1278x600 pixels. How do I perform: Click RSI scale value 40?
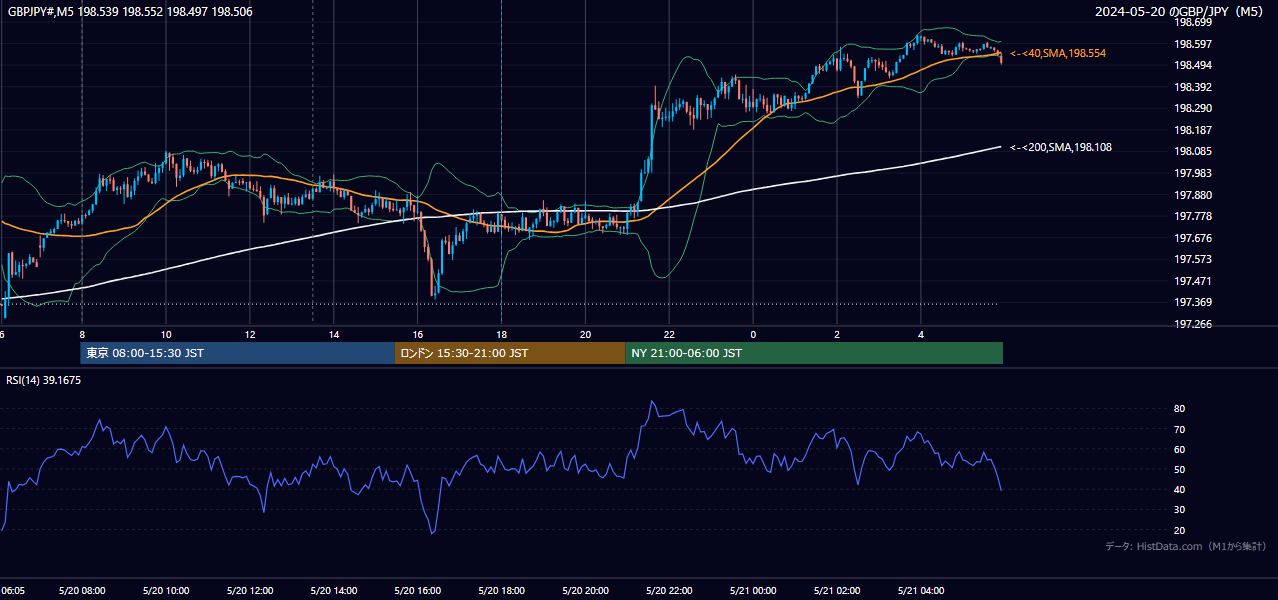pos(1179,489)
